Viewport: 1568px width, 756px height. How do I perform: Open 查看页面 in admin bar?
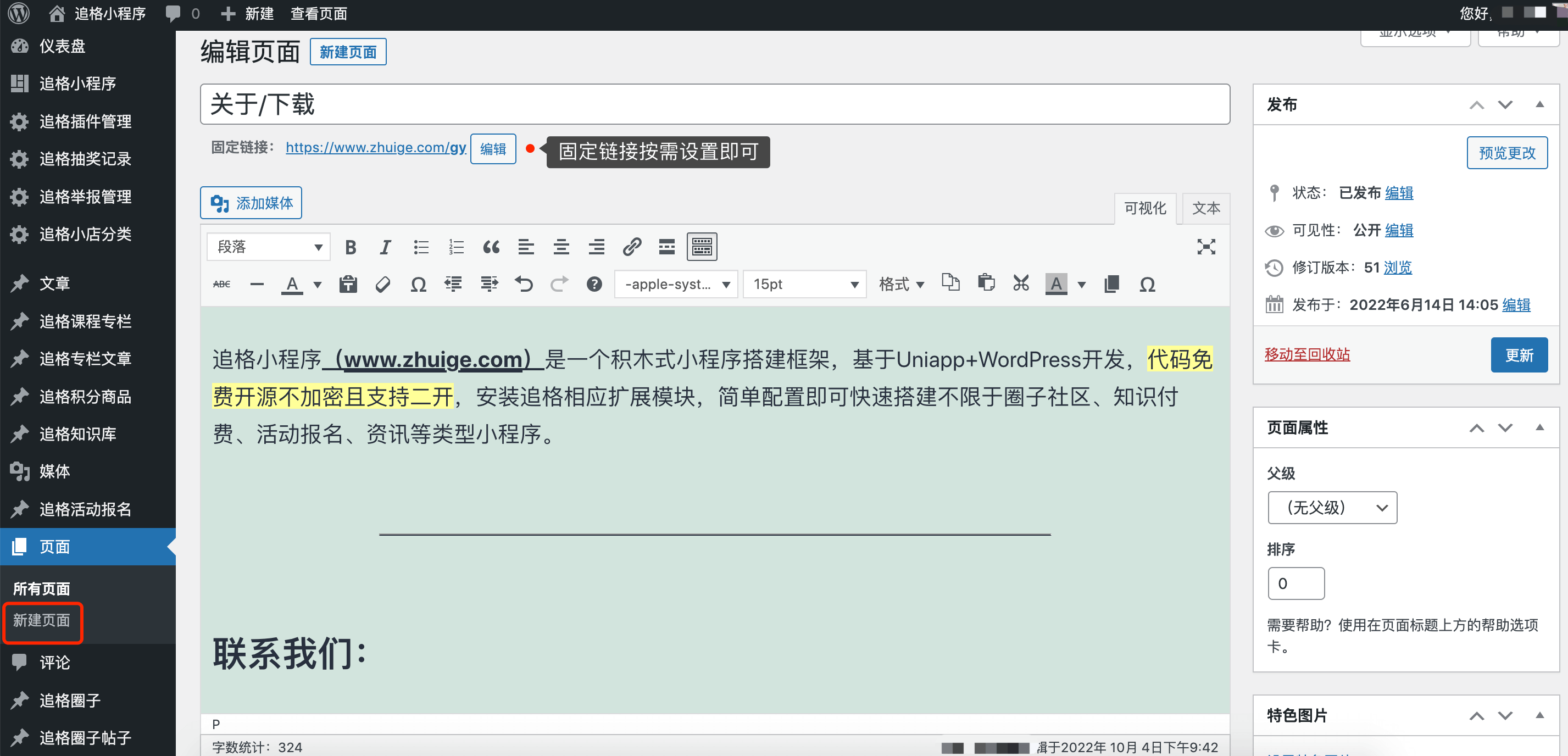coord(319,13)
